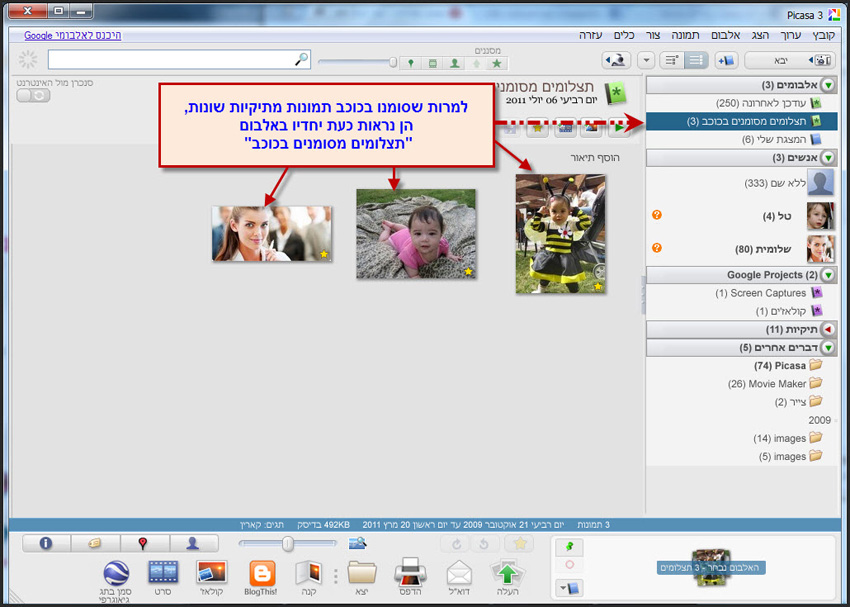Open the אלבום (Album) menu

(726, 36)
